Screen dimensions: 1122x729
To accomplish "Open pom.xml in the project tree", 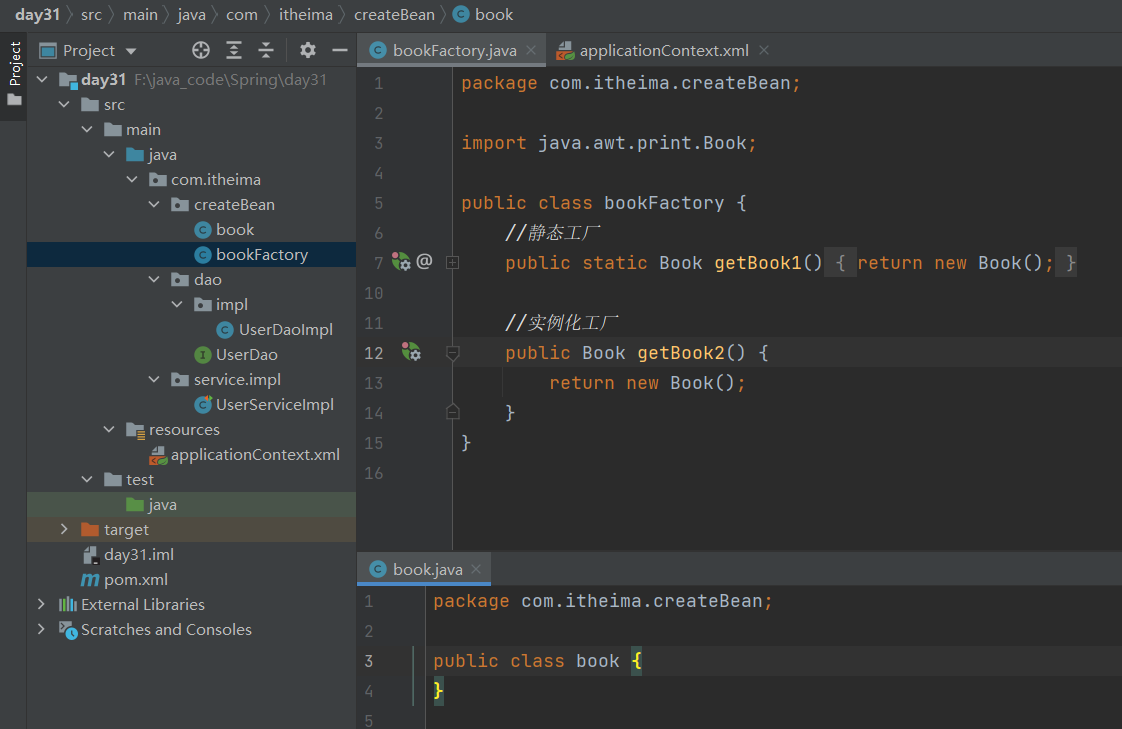I will (x=135, y=579).
